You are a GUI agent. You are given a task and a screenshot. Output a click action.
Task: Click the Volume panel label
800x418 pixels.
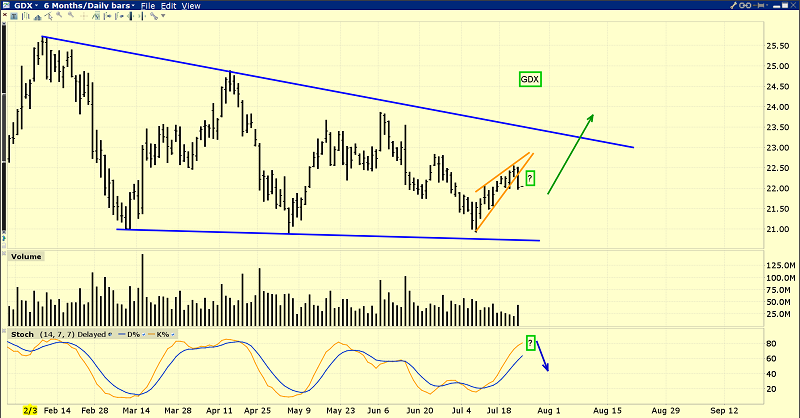pos(26,257)
